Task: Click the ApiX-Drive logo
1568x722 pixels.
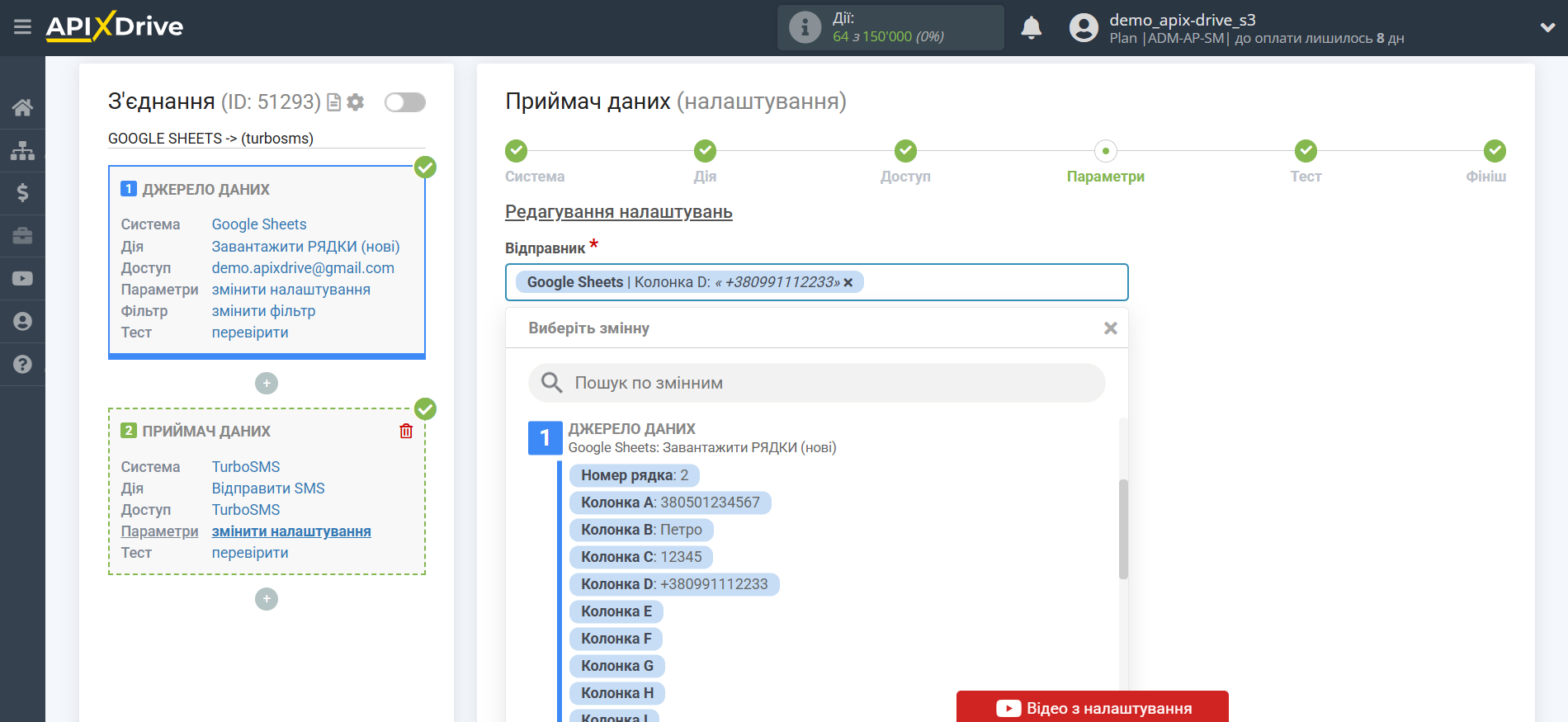Action: click(x=115, y=26)
